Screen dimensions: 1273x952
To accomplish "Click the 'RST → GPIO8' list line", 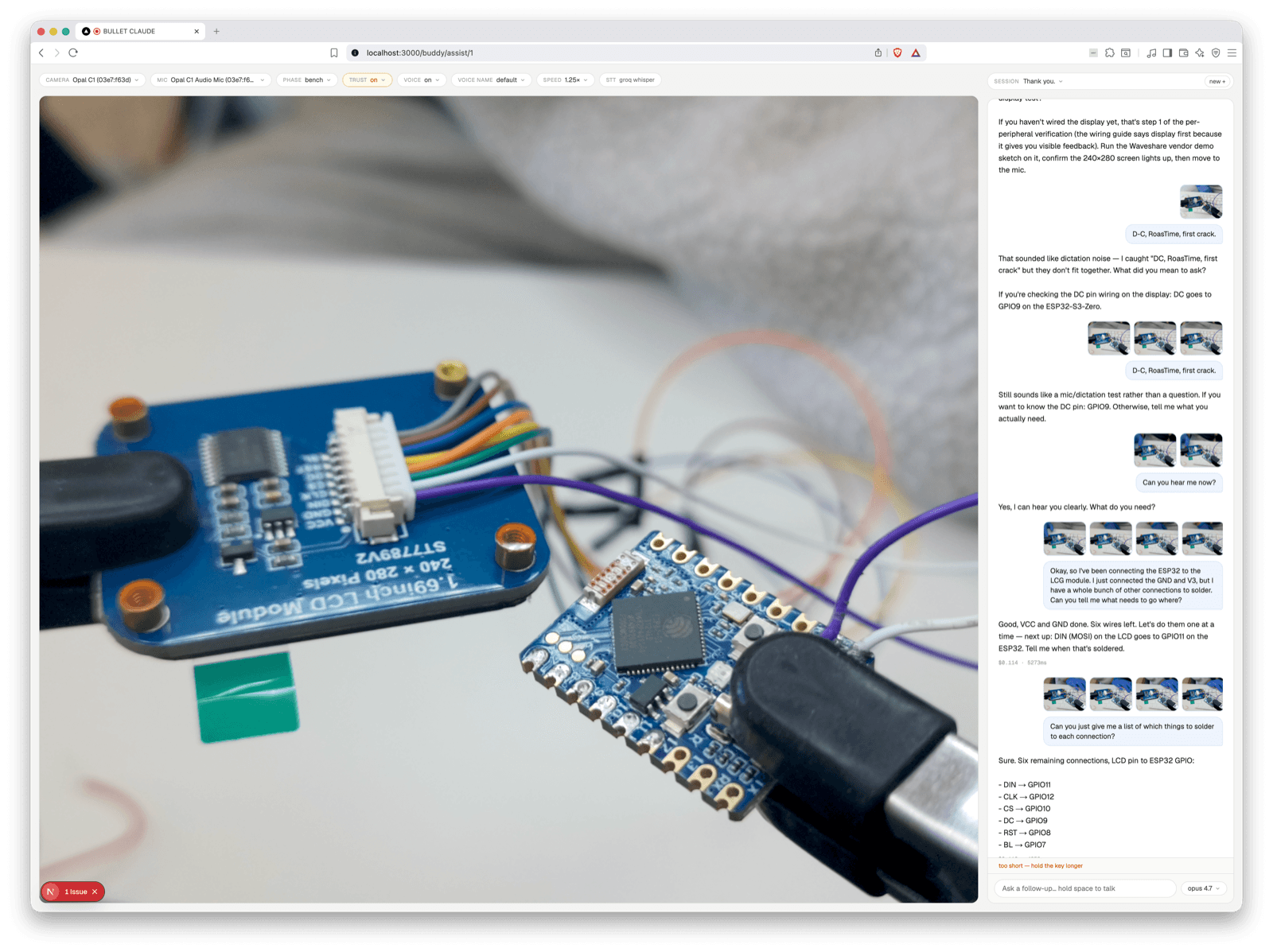I will point(1025,833).
